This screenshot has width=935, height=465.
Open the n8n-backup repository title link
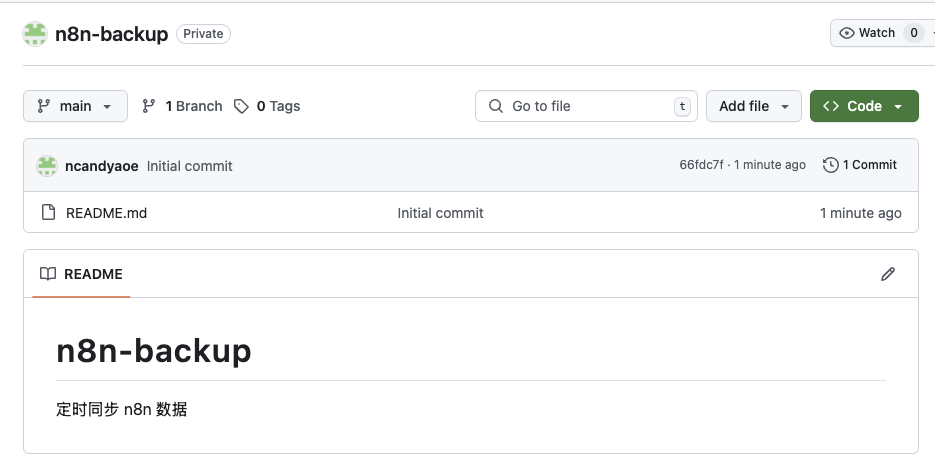point(111,34)
